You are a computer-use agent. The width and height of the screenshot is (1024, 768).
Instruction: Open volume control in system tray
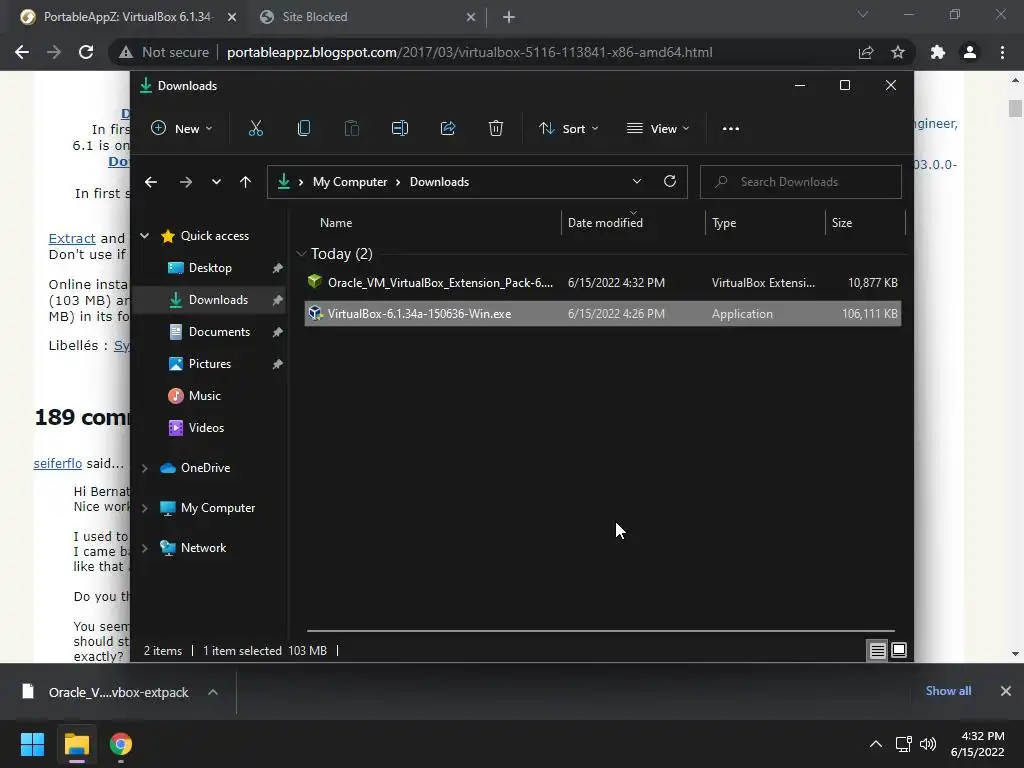927,744
